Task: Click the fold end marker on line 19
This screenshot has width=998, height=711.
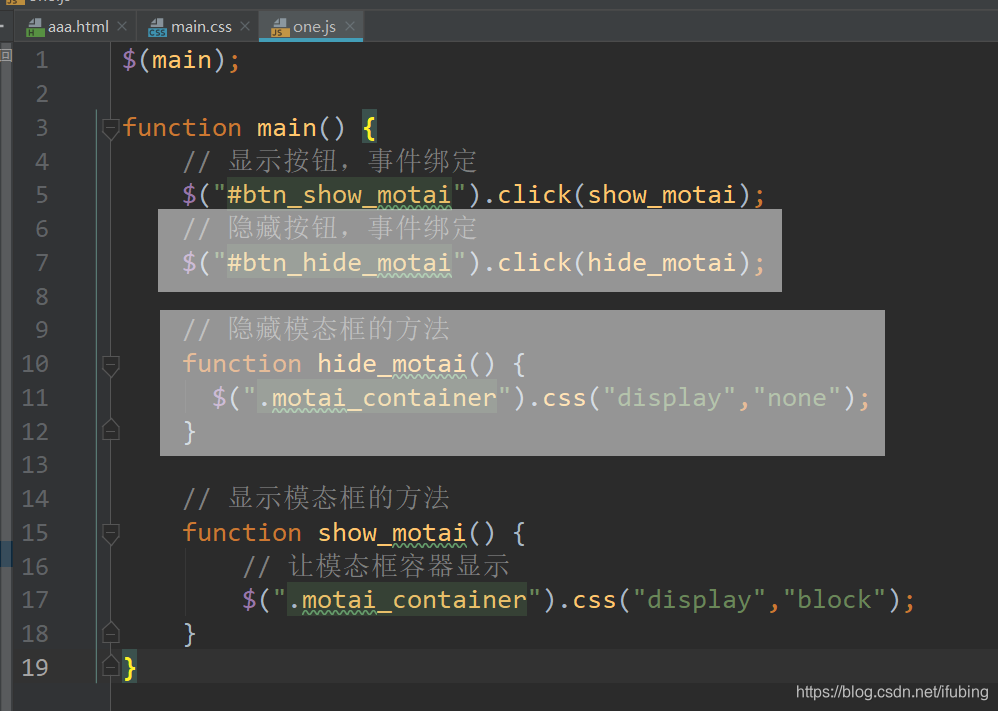Action: 111,666
